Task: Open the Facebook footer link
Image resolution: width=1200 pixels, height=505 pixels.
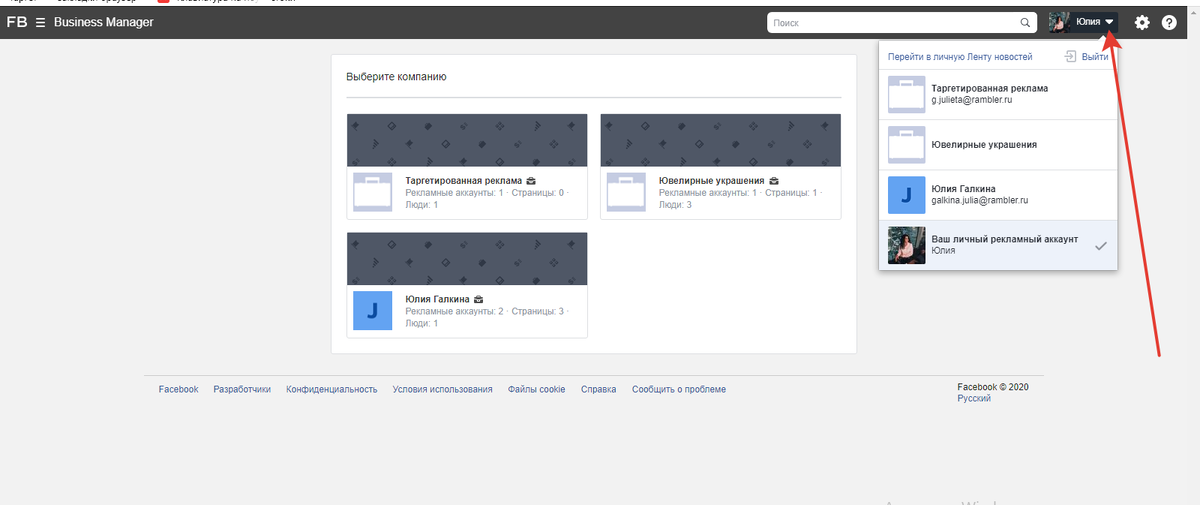Action: [x=178, y=389]
